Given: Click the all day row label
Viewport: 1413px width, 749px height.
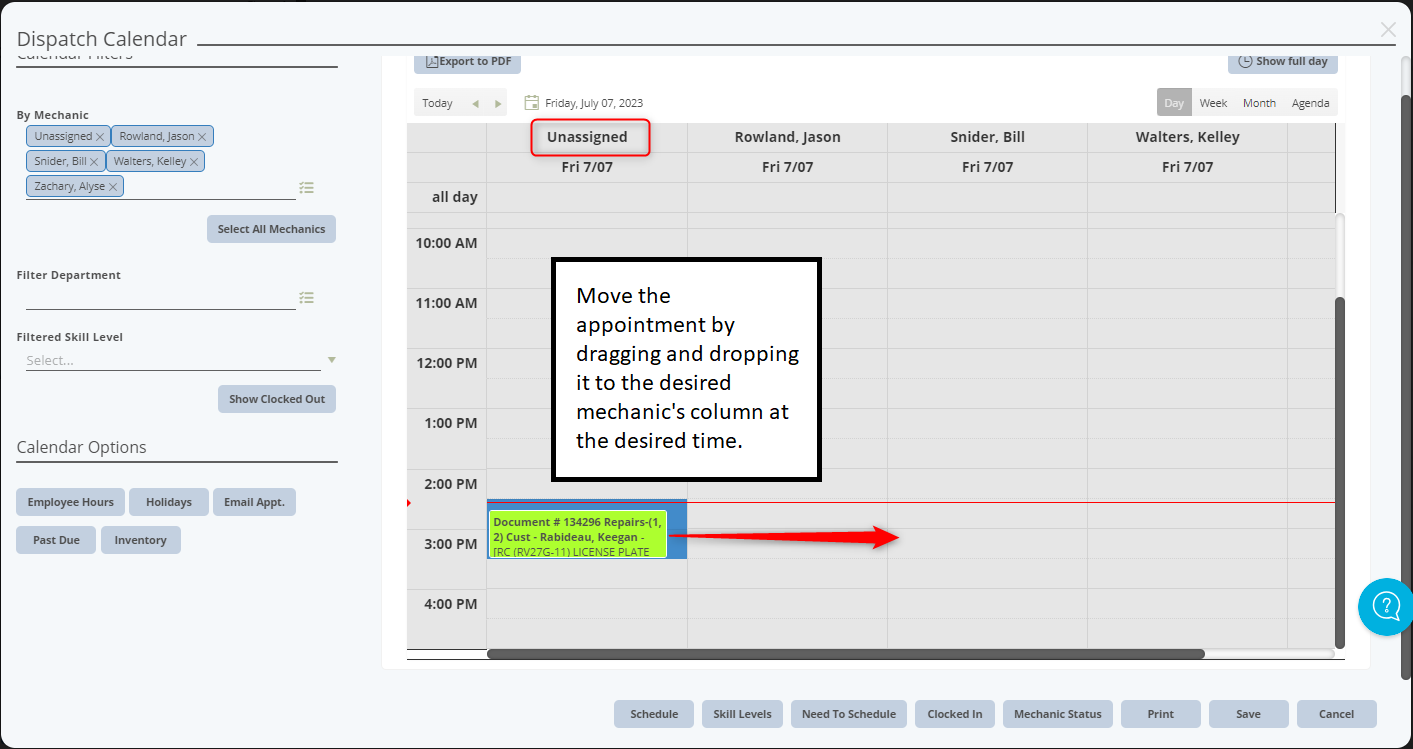Looking at the screenshot, I should 455,197.
